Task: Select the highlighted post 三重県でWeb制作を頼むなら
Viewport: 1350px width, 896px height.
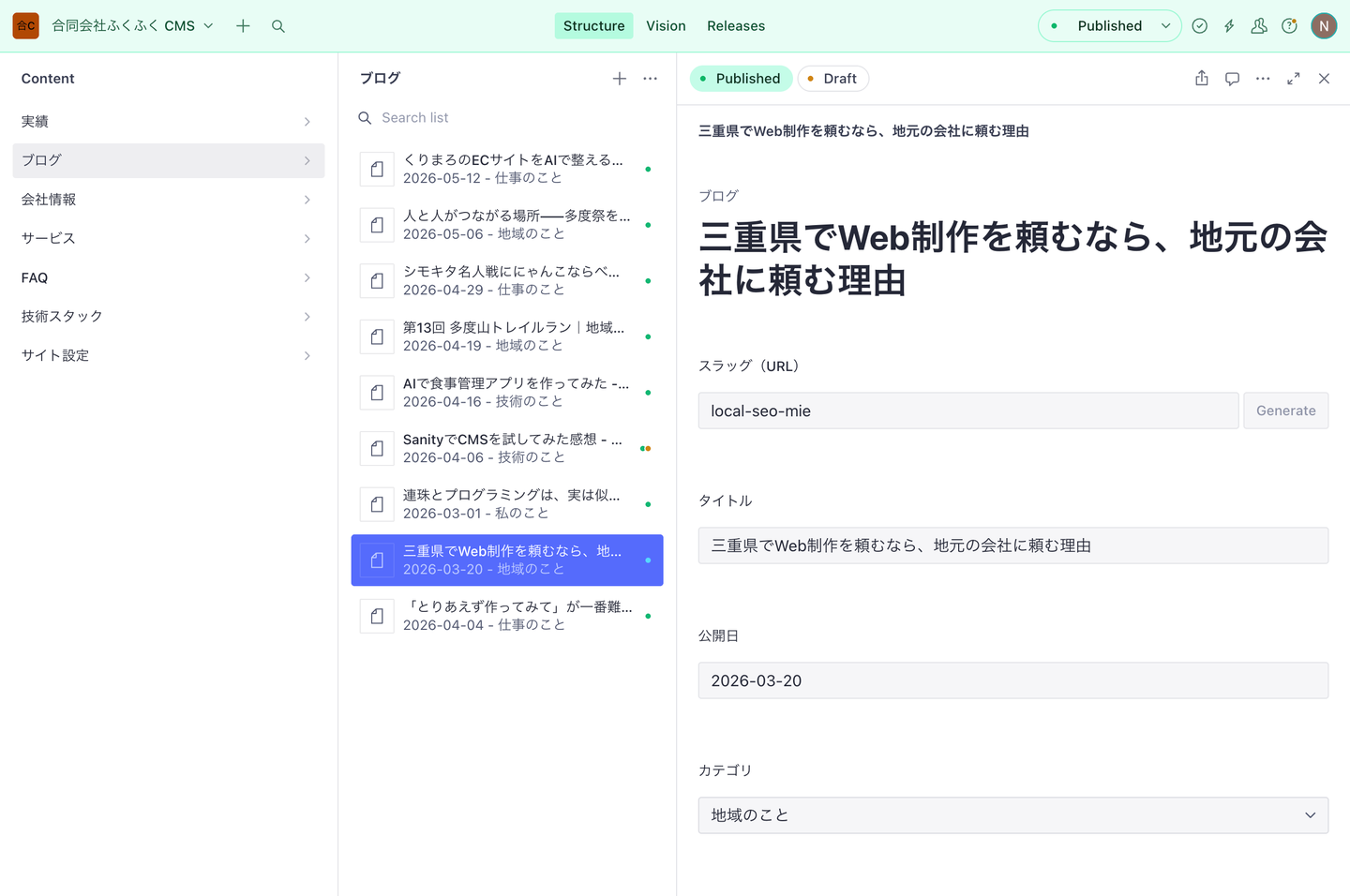Action: [507, 560]
